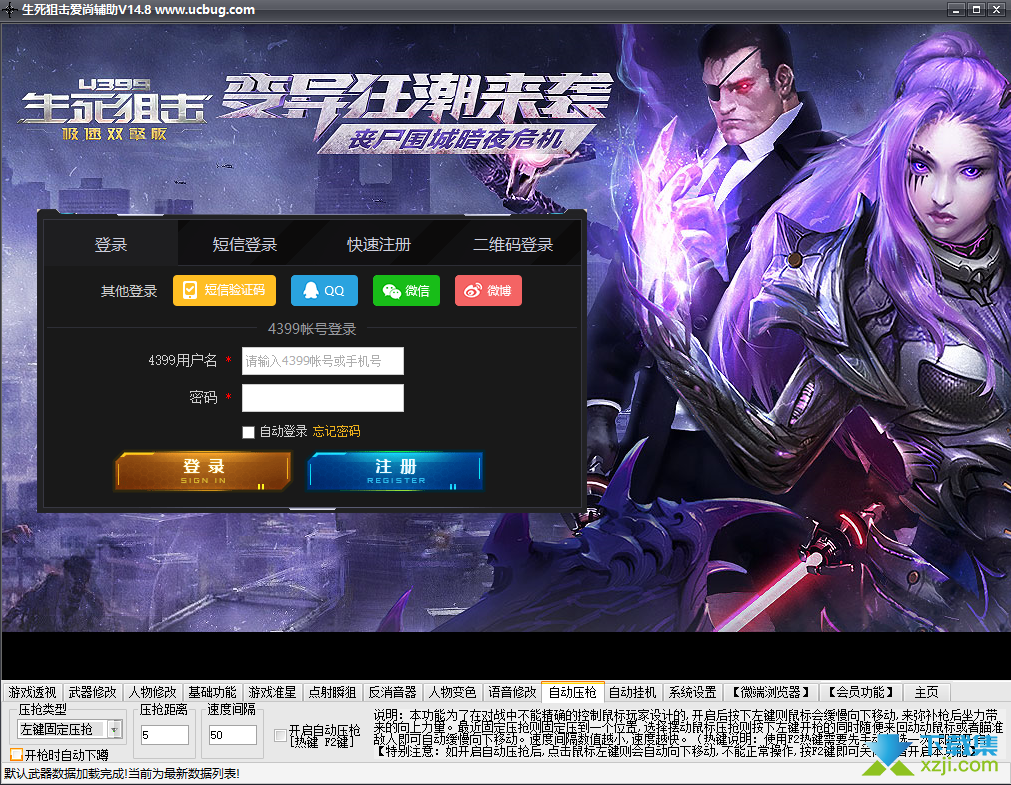Click the 速度间隔 value field
The image size is (1011, 785).
tap(232, 735)
